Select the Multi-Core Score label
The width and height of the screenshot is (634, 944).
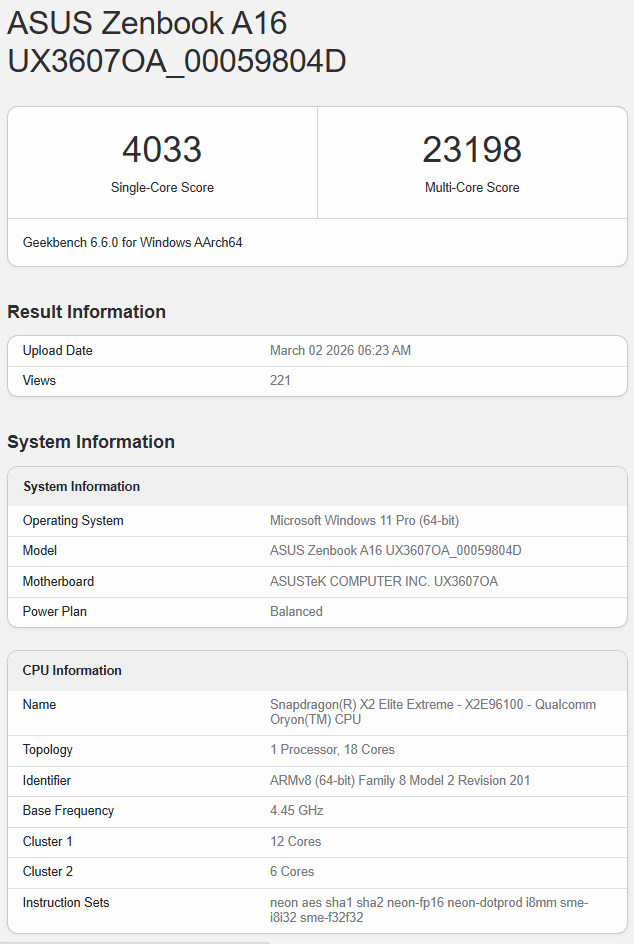click(472, 187)
